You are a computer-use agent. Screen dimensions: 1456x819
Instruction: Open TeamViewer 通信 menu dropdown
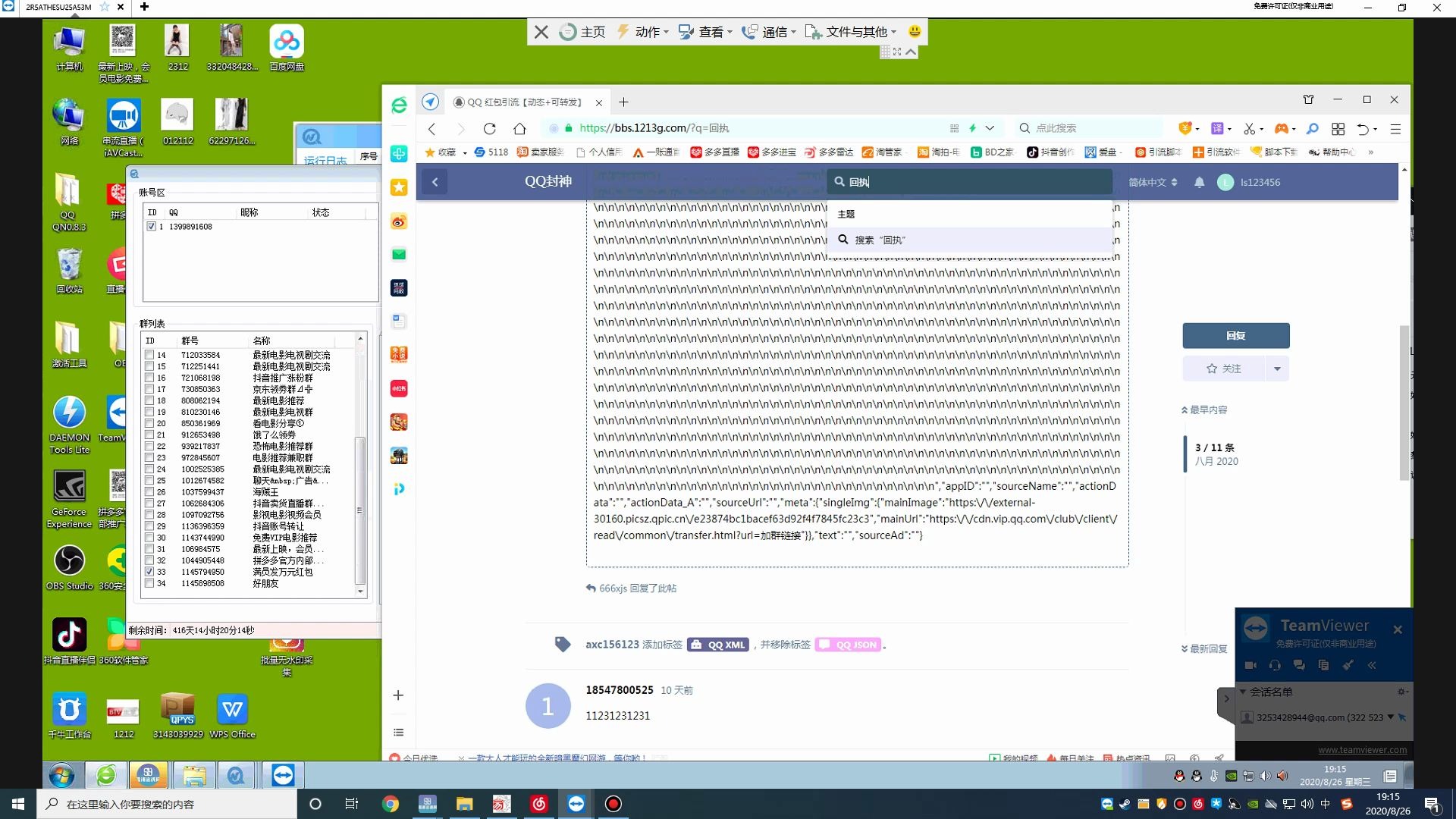tap(769, 32)
